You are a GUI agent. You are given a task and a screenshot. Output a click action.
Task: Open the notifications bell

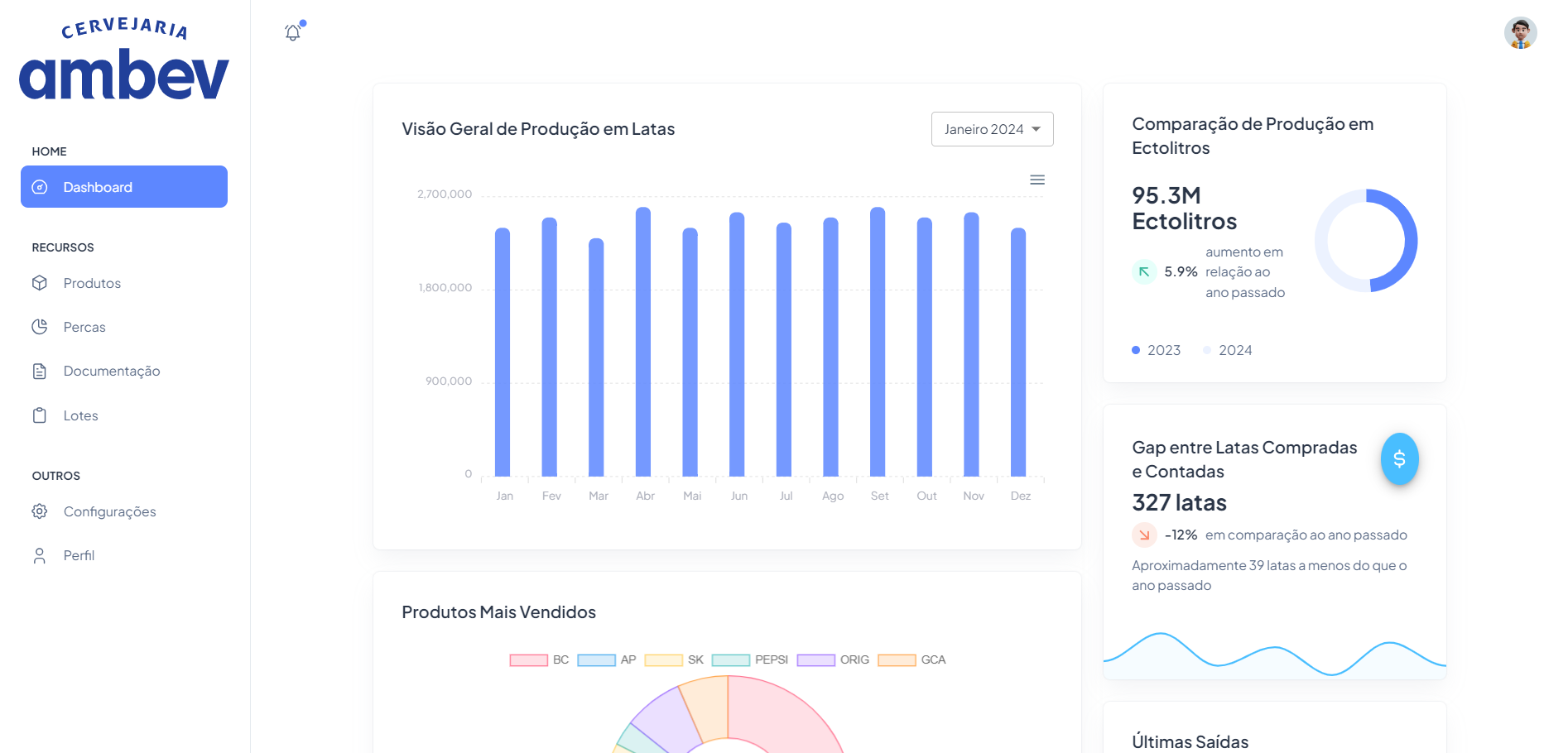click(x=293, y=32)
